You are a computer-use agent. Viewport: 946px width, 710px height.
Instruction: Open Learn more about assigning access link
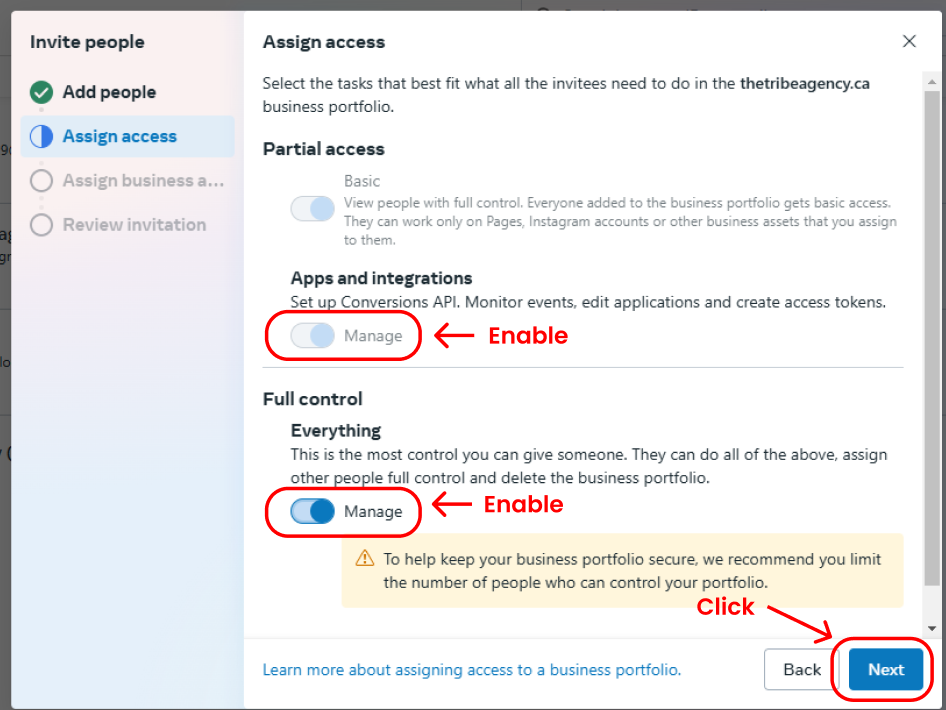click(x=471, y=670)
